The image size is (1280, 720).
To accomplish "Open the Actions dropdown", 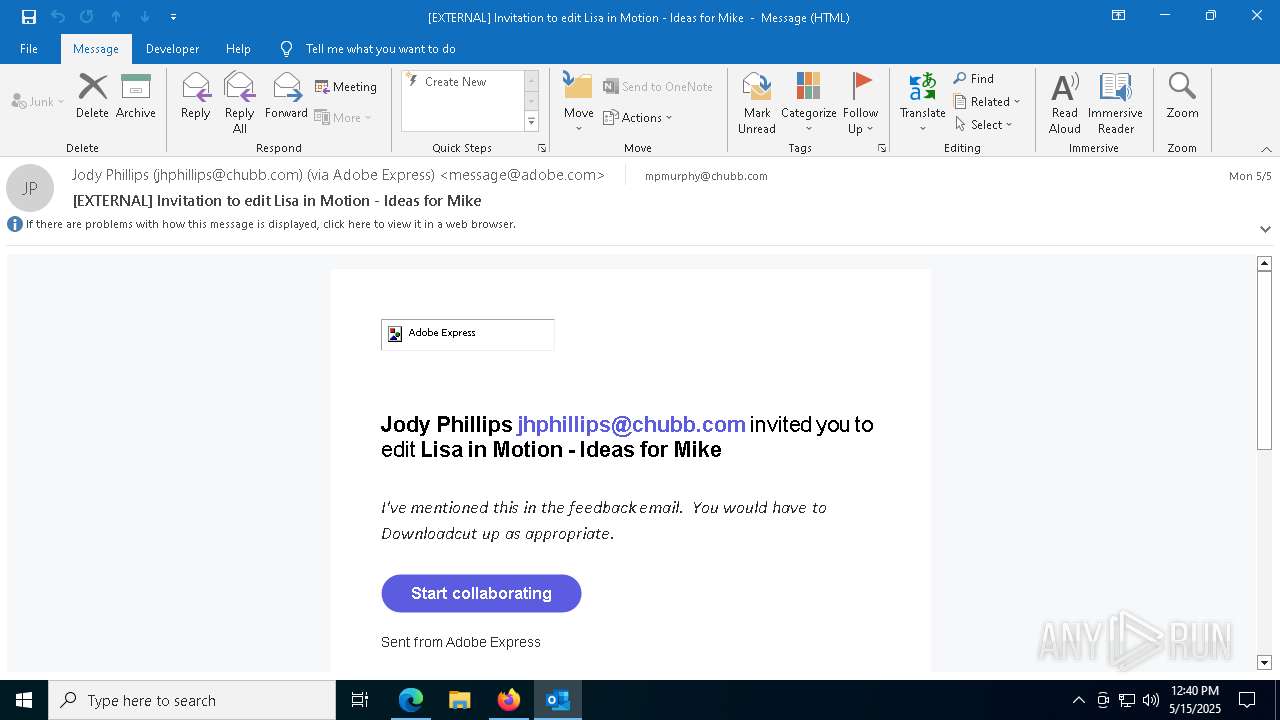I will click(x=638, y=117).
